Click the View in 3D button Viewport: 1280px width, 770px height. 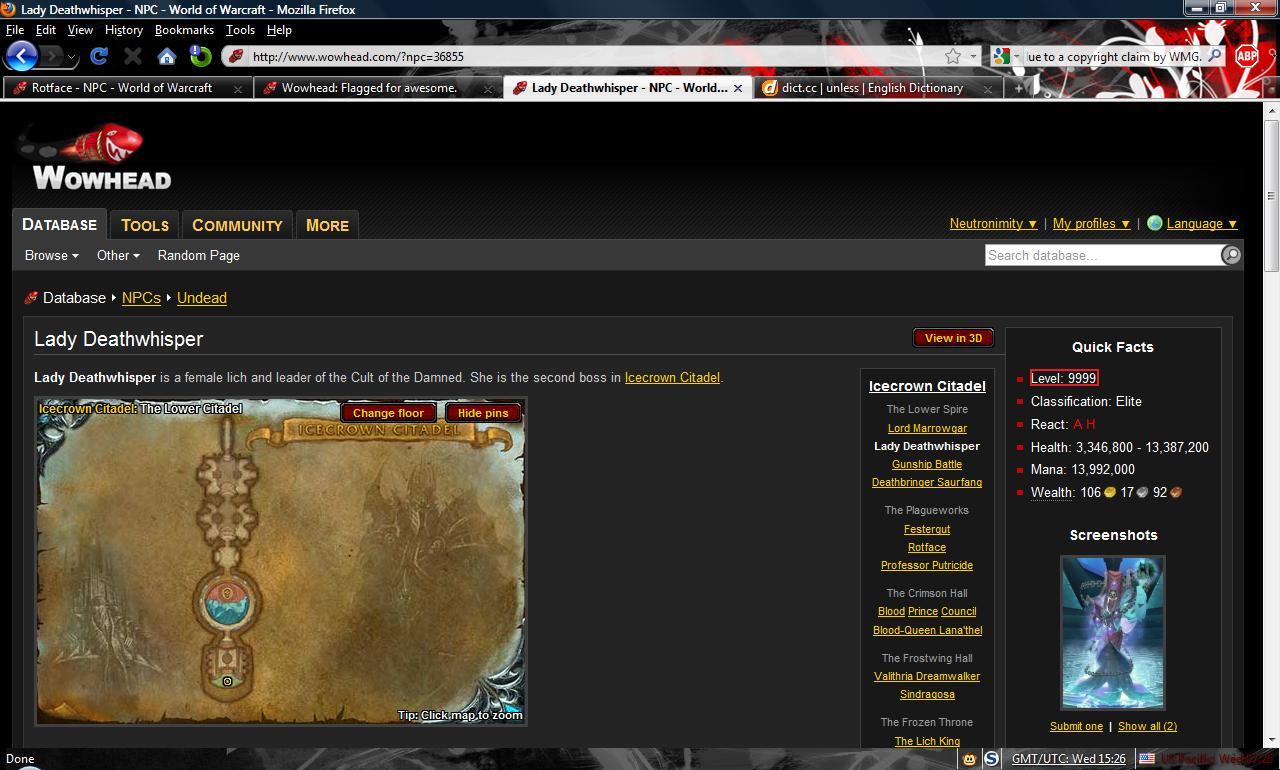(953, 338)
